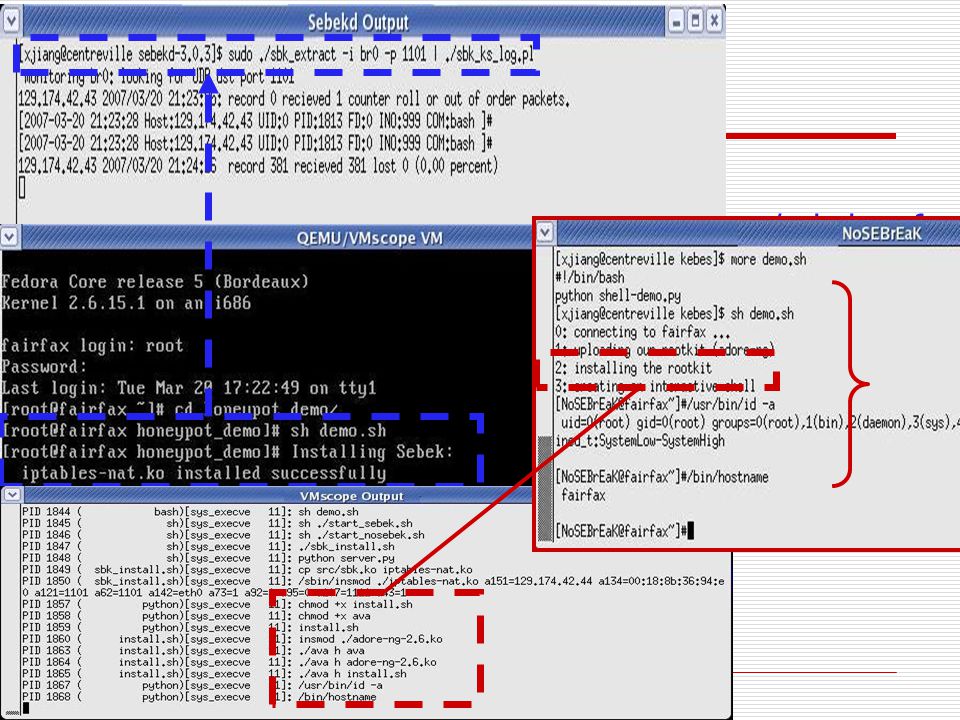The width and height of the screenshot is (960, 720).
Task: Select PID 1860 'insmod ./adore-ng-2.6.ko' row
Action: [x=233, y=639]
